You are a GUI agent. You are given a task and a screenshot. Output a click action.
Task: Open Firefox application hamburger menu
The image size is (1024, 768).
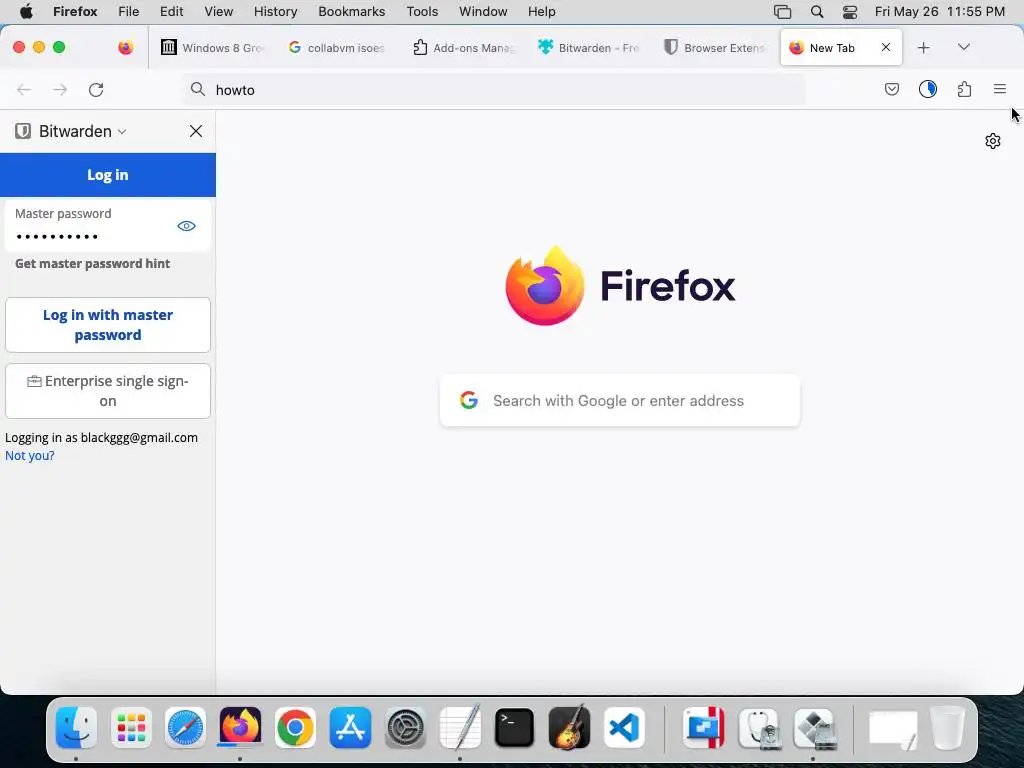tap(1000, 89)
